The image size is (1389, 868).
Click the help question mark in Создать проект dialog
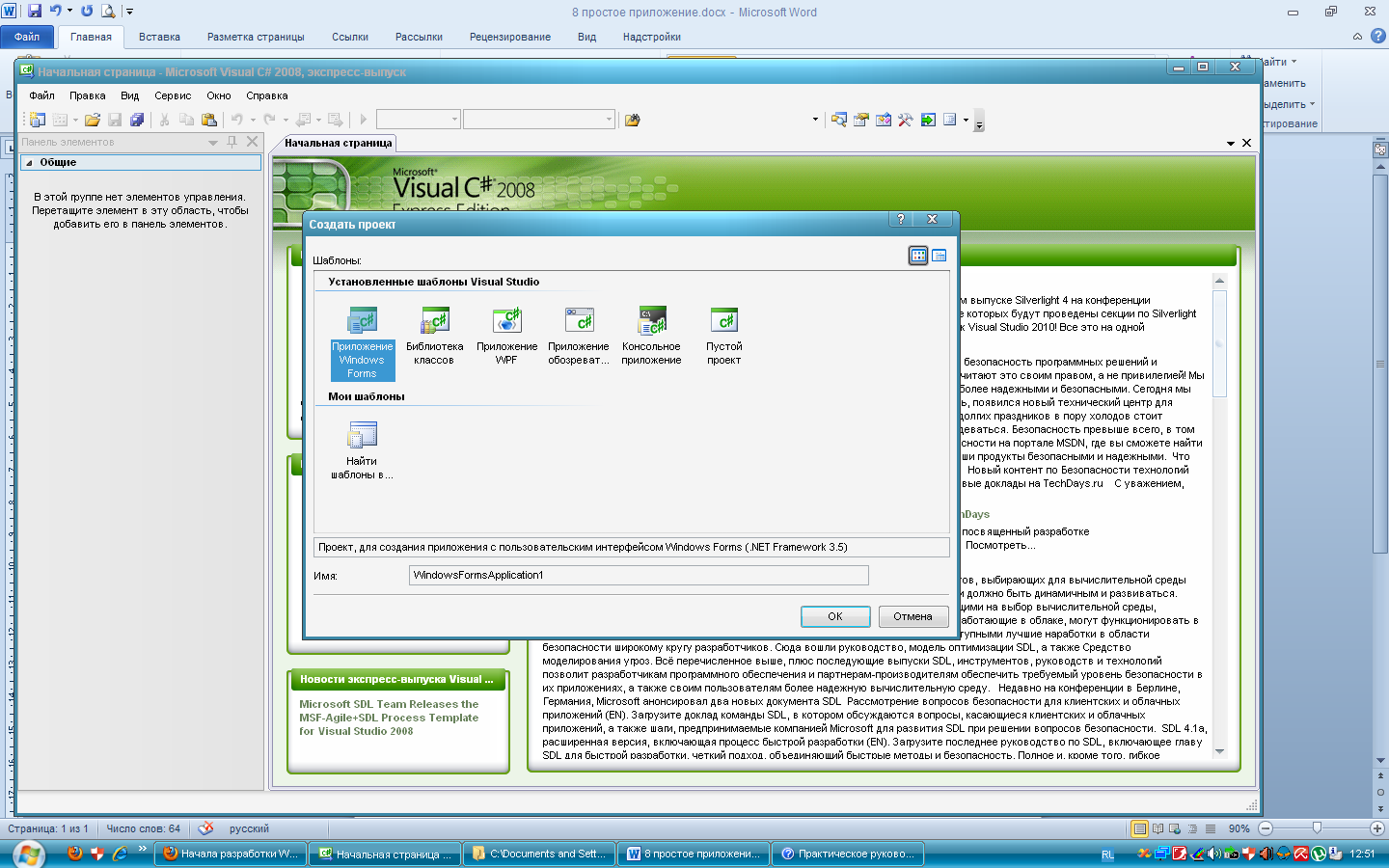tap(901, 219)
